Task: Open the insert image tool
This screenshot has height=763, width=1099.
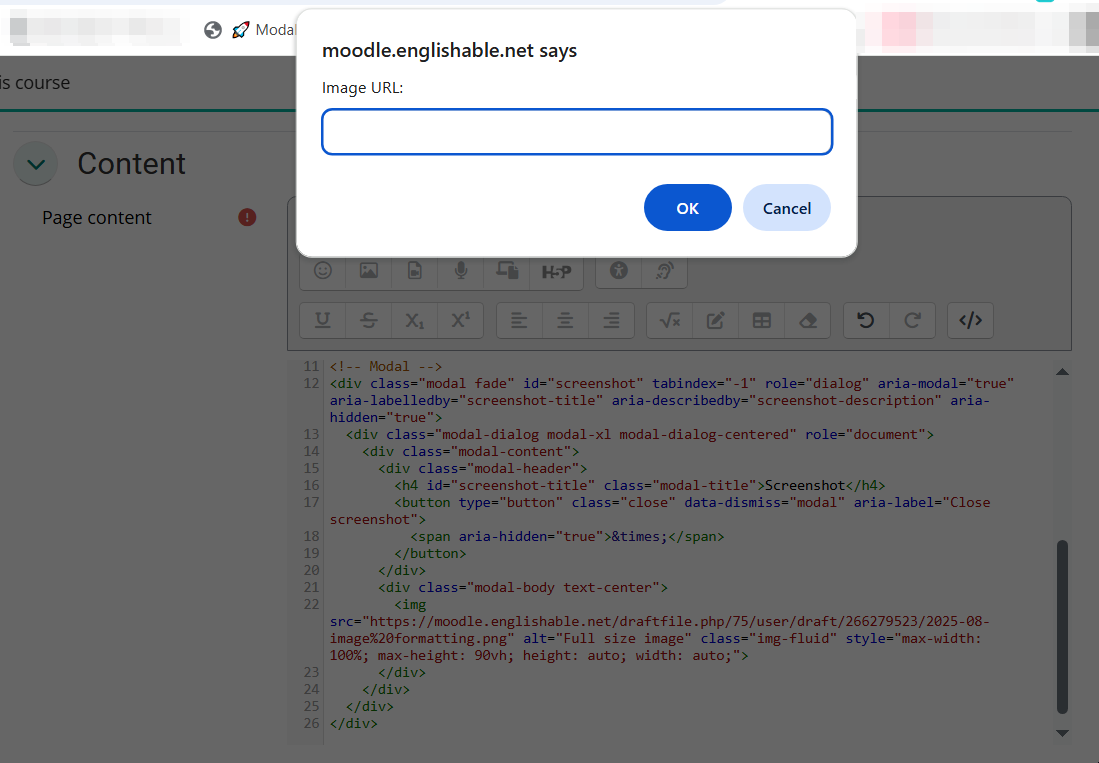Action: point(368,270)
